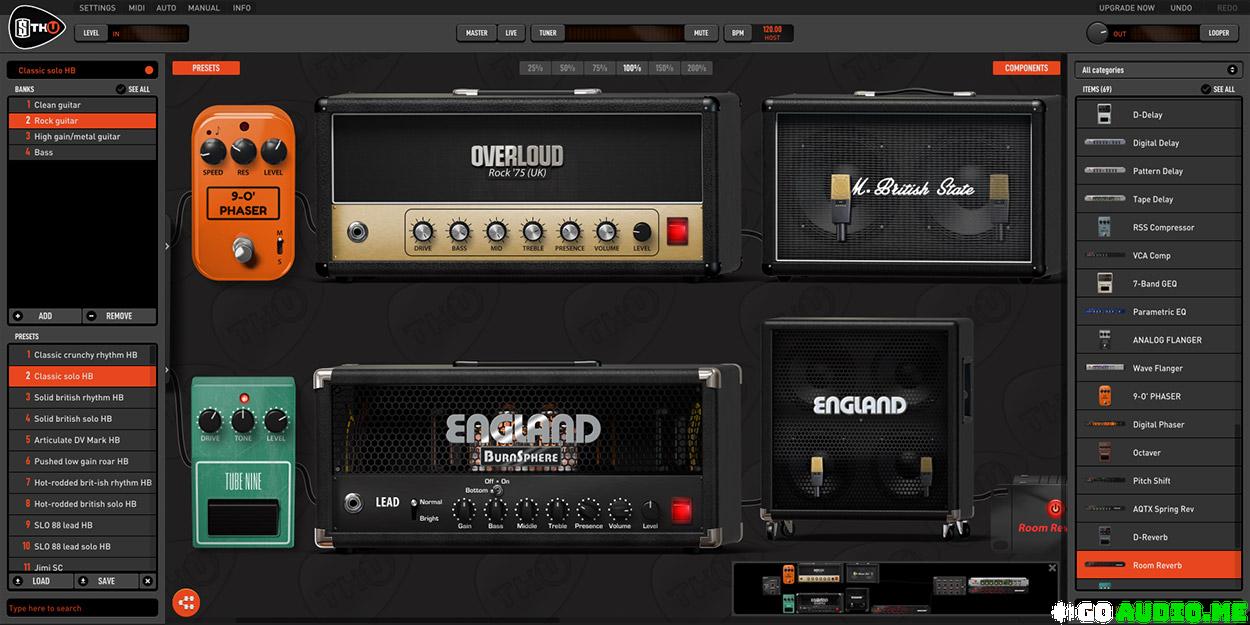Select the RSS Compressor pedal icon
Screen dimensions: 1250x625
[x=1104, y=227]
